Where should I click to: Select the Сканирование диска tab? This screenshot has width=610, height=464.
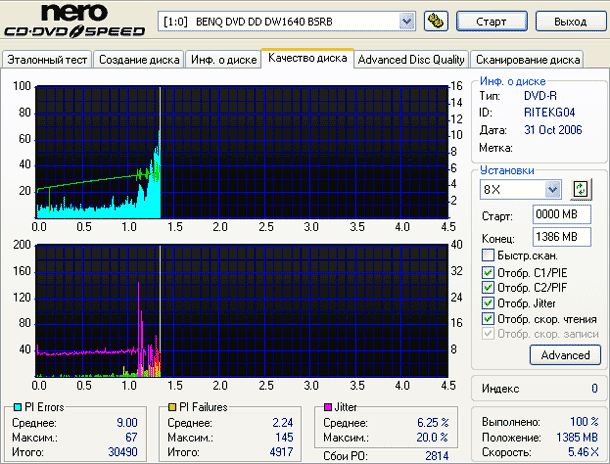[x=527, y=60]
